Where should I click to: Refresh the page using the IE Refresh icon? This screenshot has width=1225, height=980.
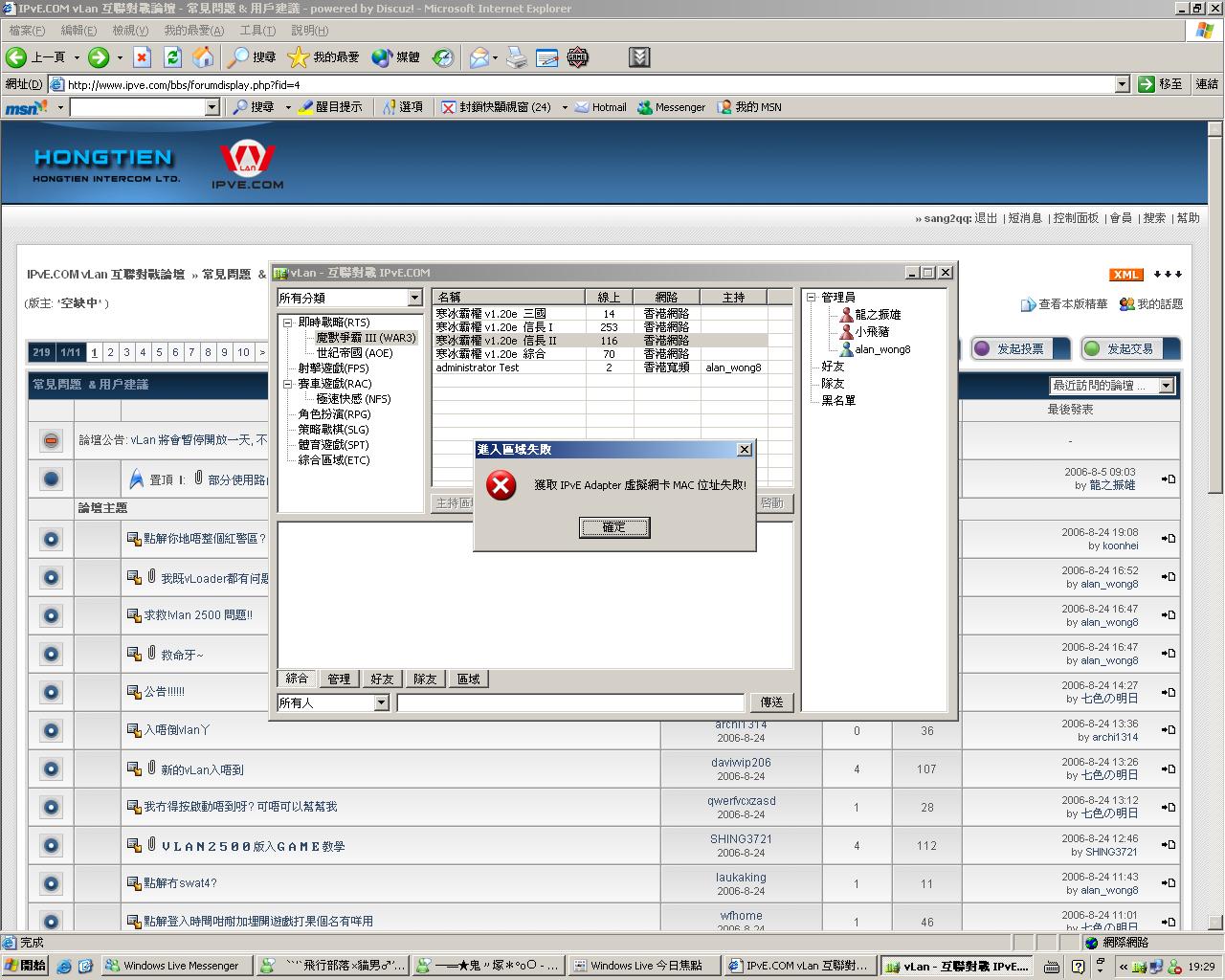(172, 57)
